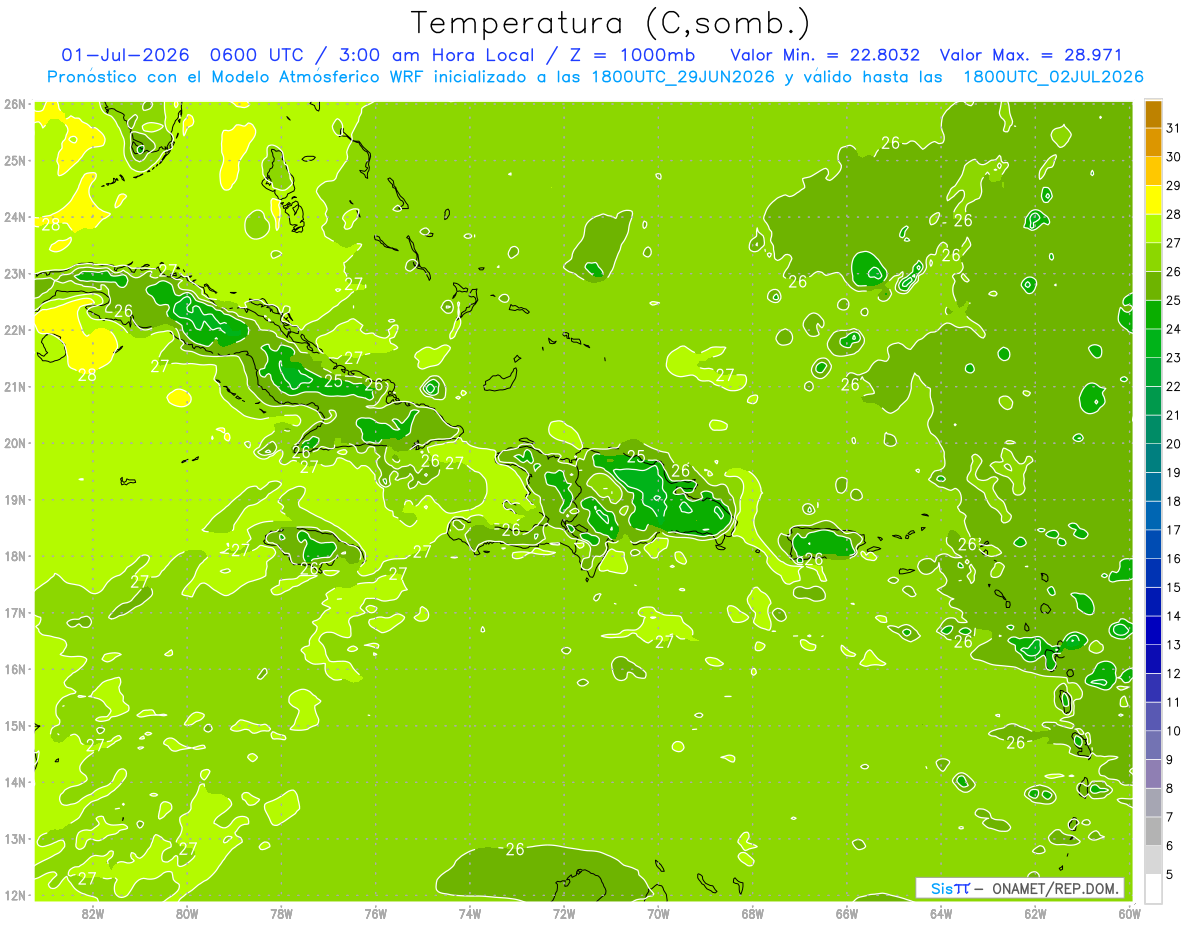
Task: Click latitude axis label '25N'
Action: (14, 161)
